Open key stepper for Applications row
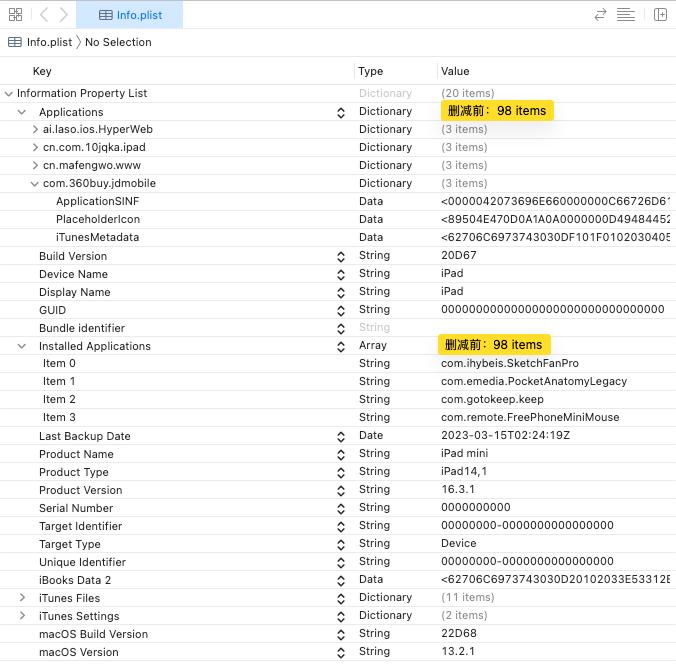Viewport: 676px width, 668px height. click(x=341, y=113)
